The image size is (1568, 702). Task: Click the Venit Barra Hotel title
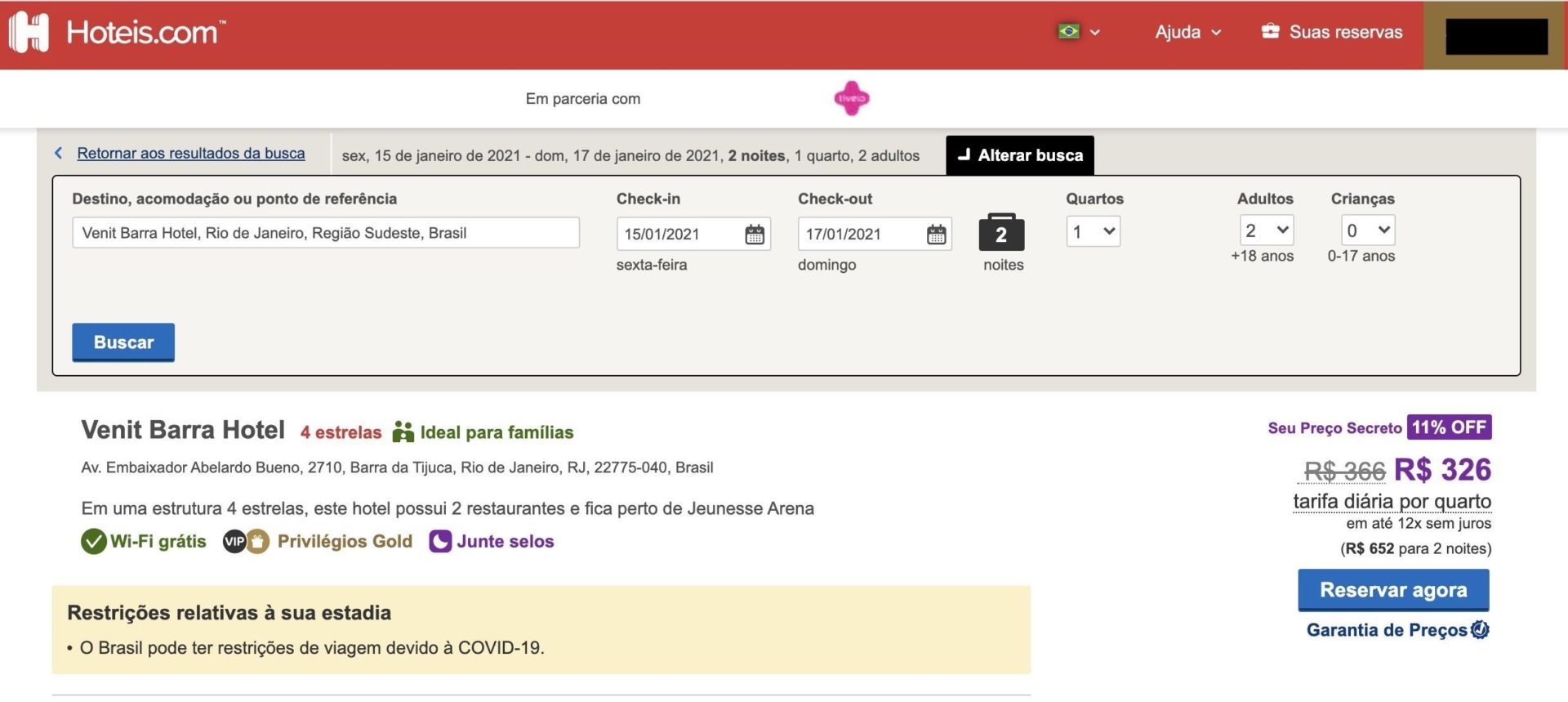tap(183, 430)
